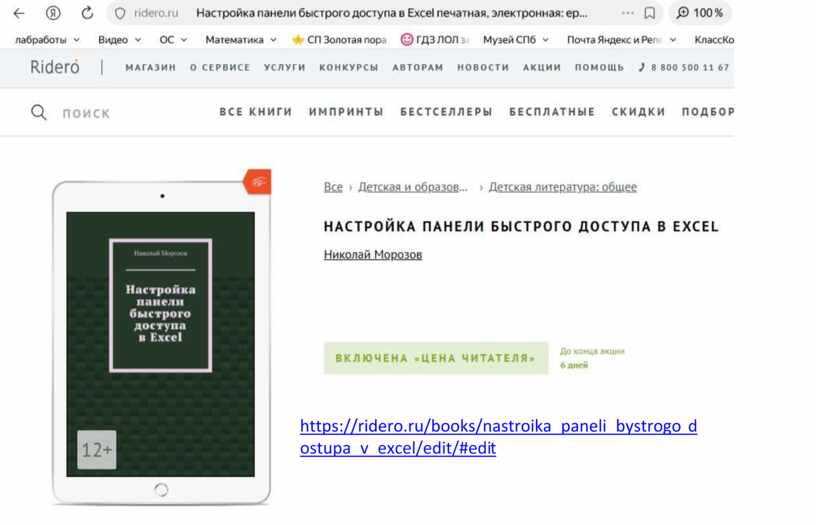Click the browser back arrow
The width and height of the screenshot is (816, 525).
18,13
